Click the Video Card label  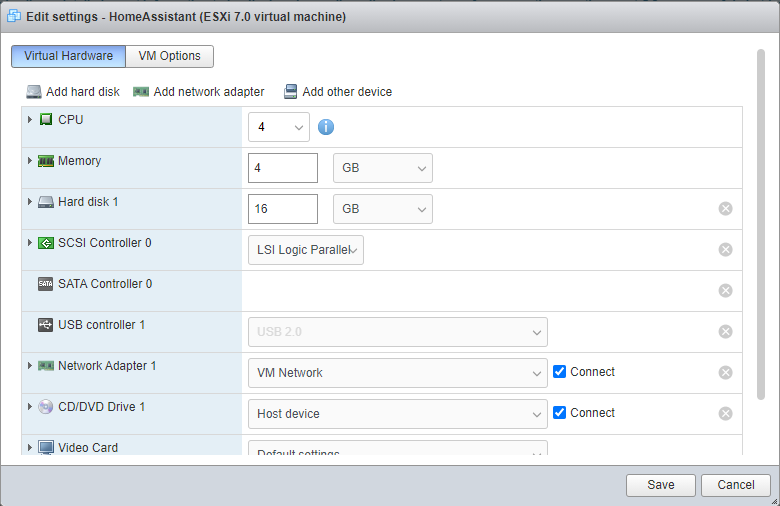88,448
